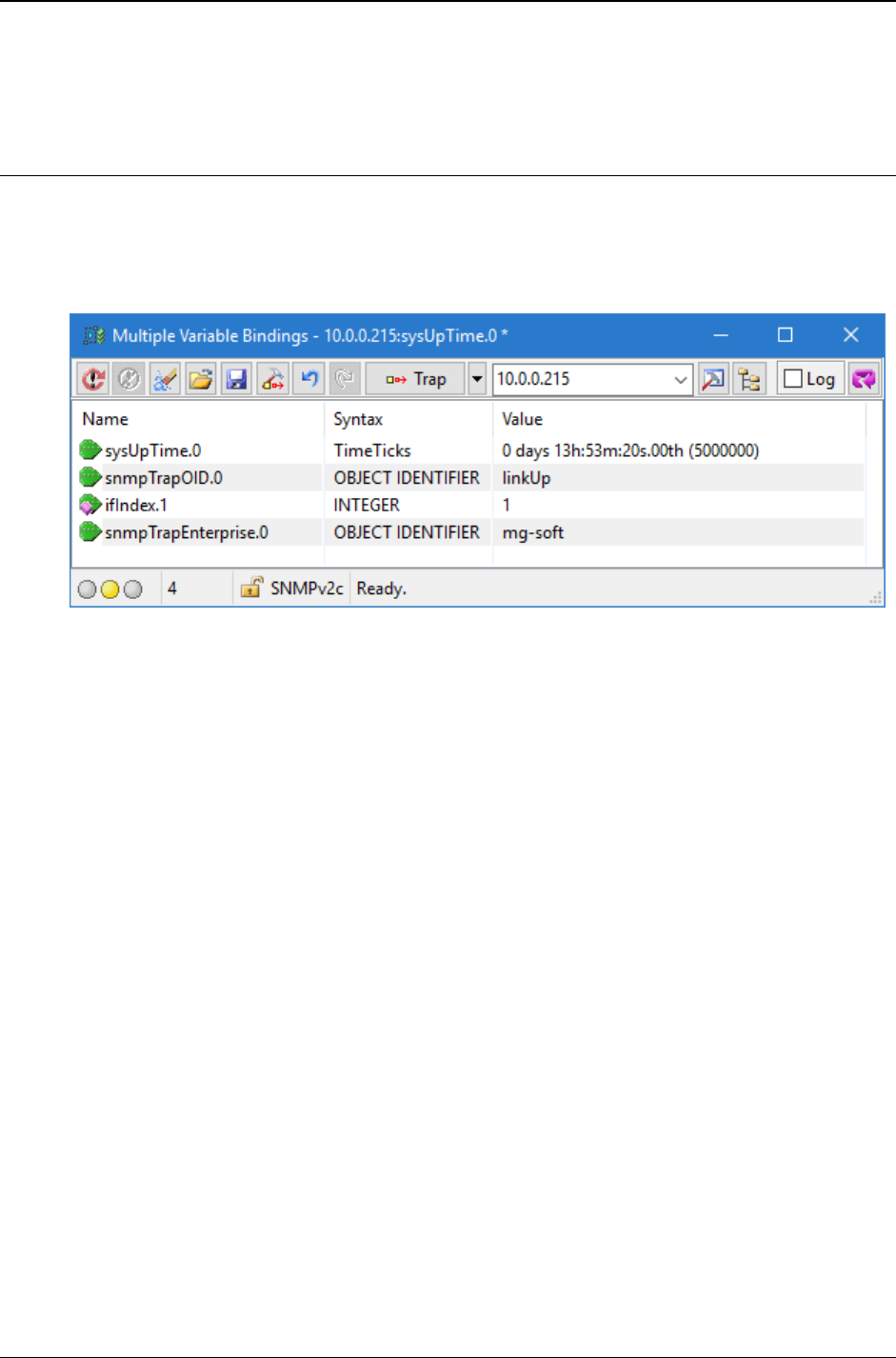Maximize the Multiple Variable Bindings window
The width and height of the screenshot is (896, 1358).
[x=786, y=335]
